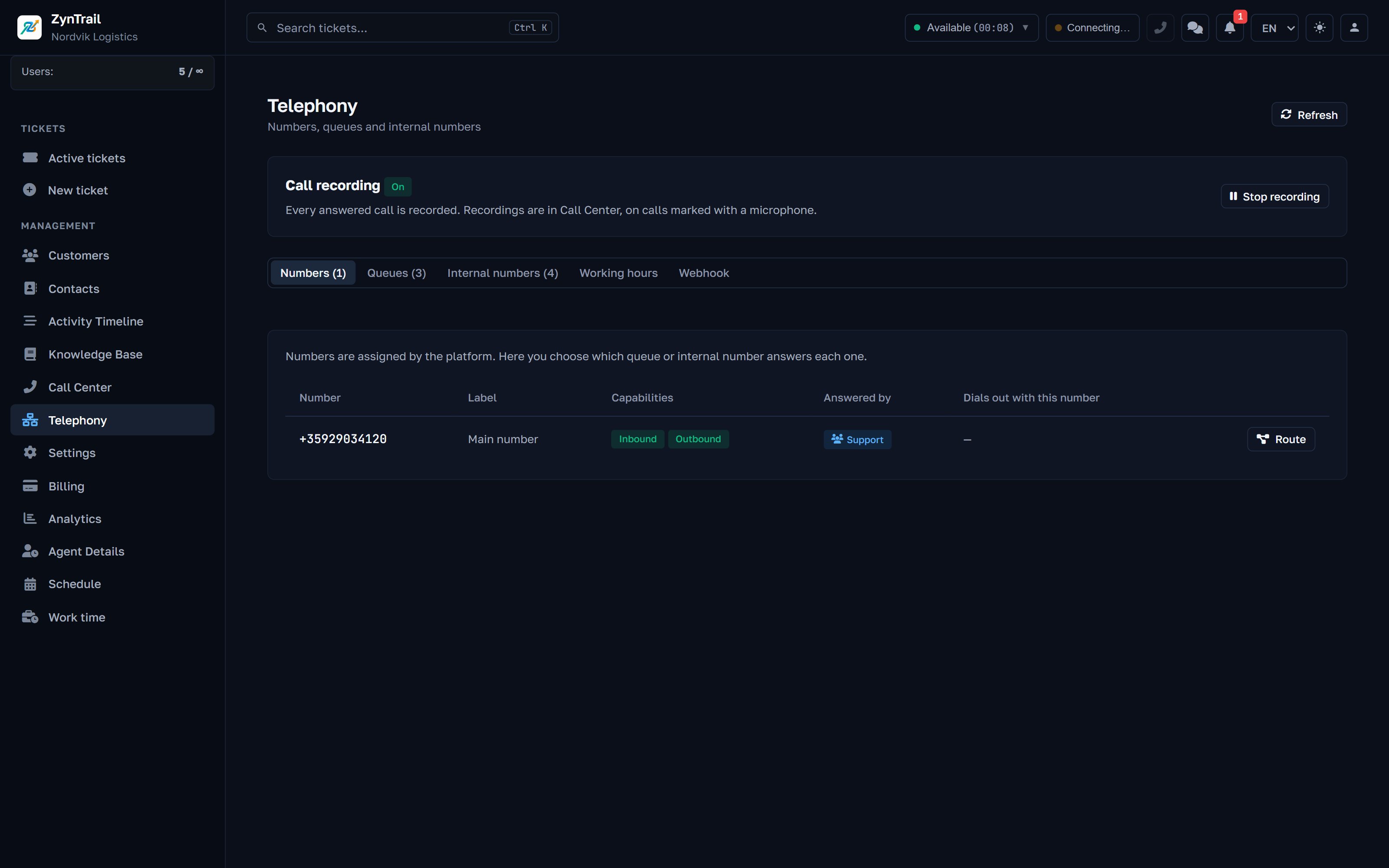Image resolution: width=1389 pixels, height=868 pixels.
Task: Click the Label column header
Action: (481, 398)
